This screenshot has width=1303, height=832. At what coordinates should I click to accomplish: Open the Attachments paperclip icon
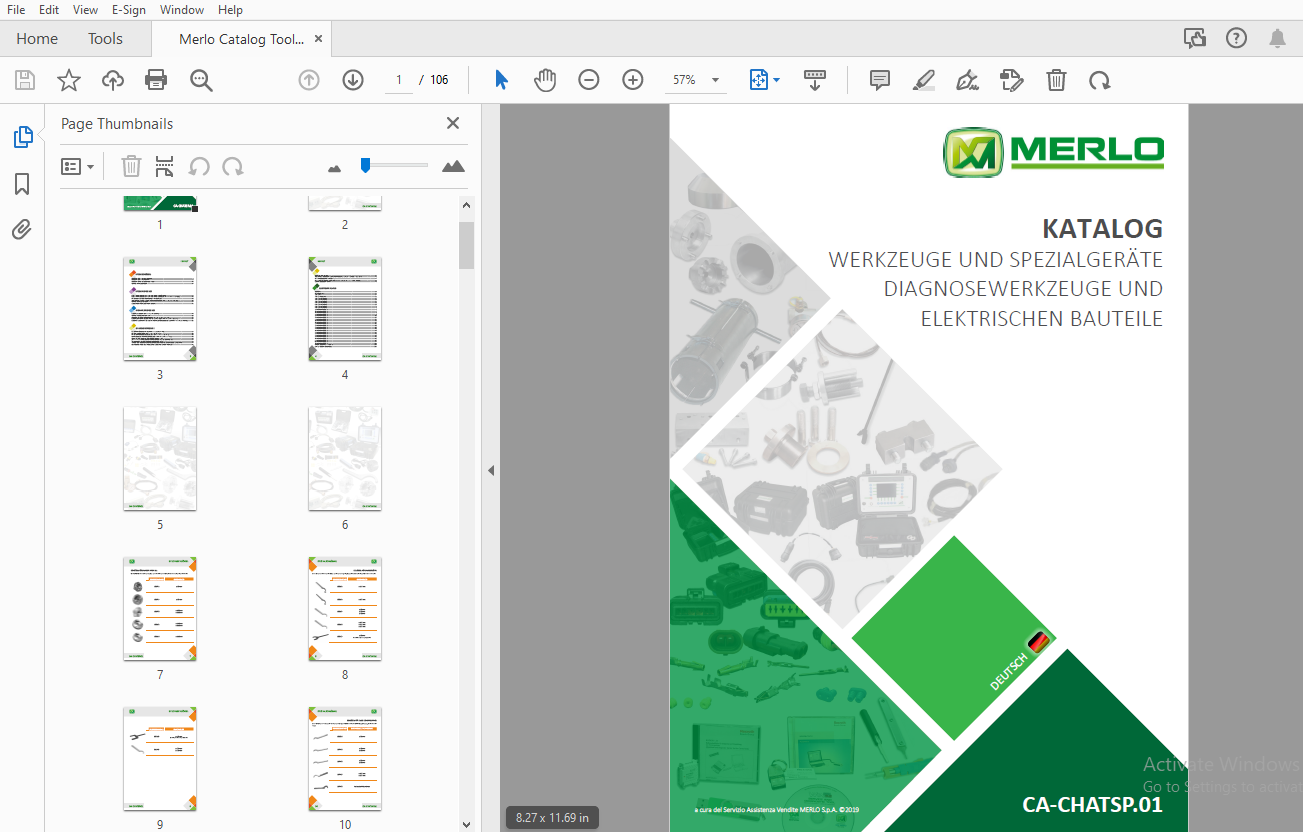[22, 230]
